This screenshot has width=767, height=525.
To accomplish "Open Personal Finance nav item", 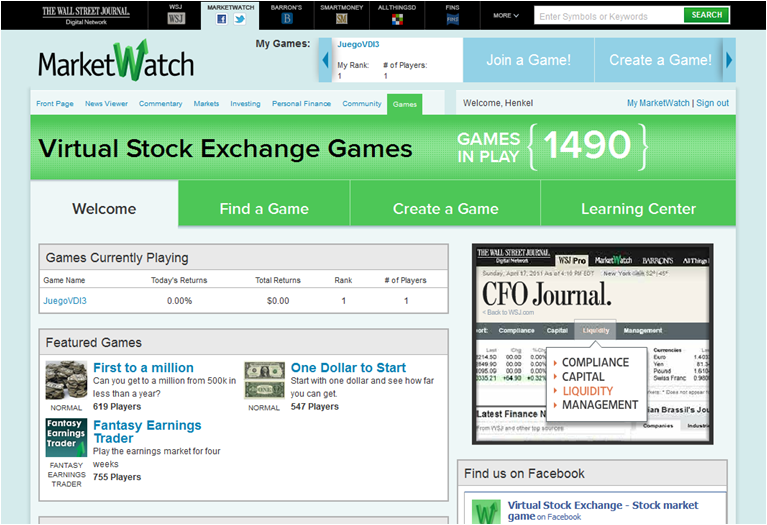I will click(301, 104).
